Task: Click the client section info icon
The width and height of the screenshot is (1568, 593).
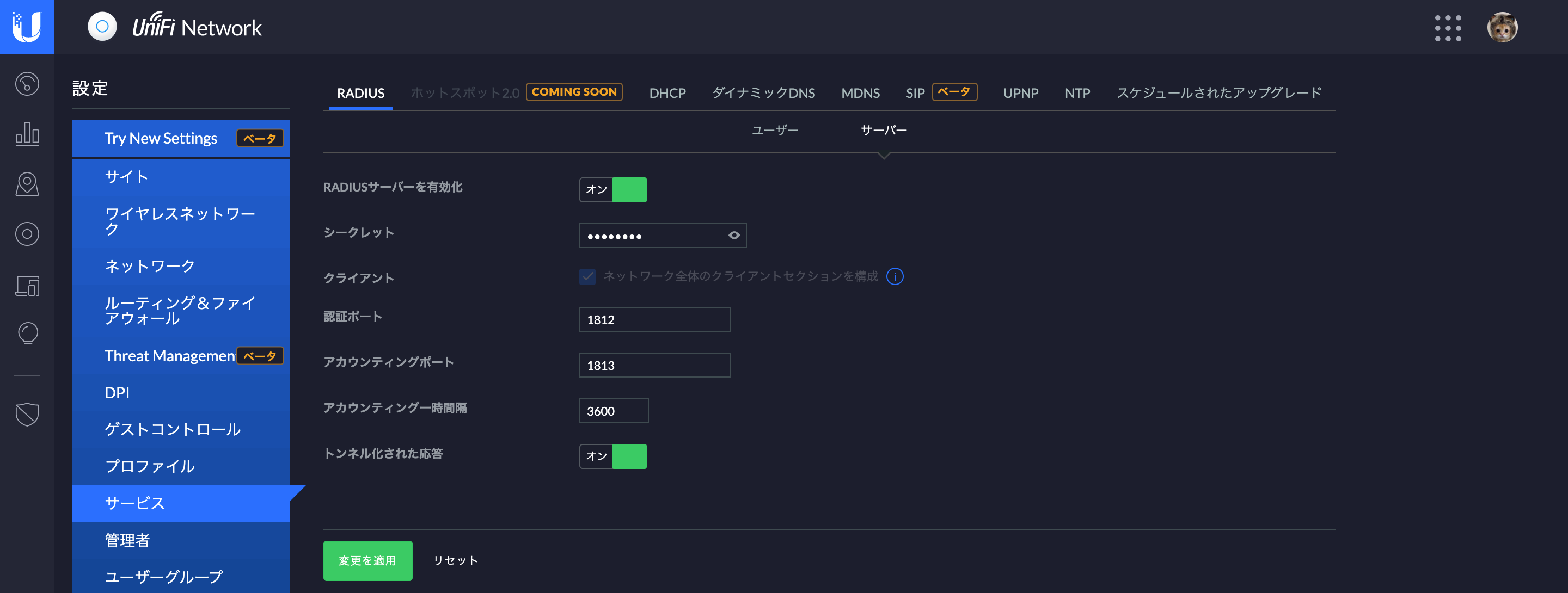Action: (x=895, y=277)
